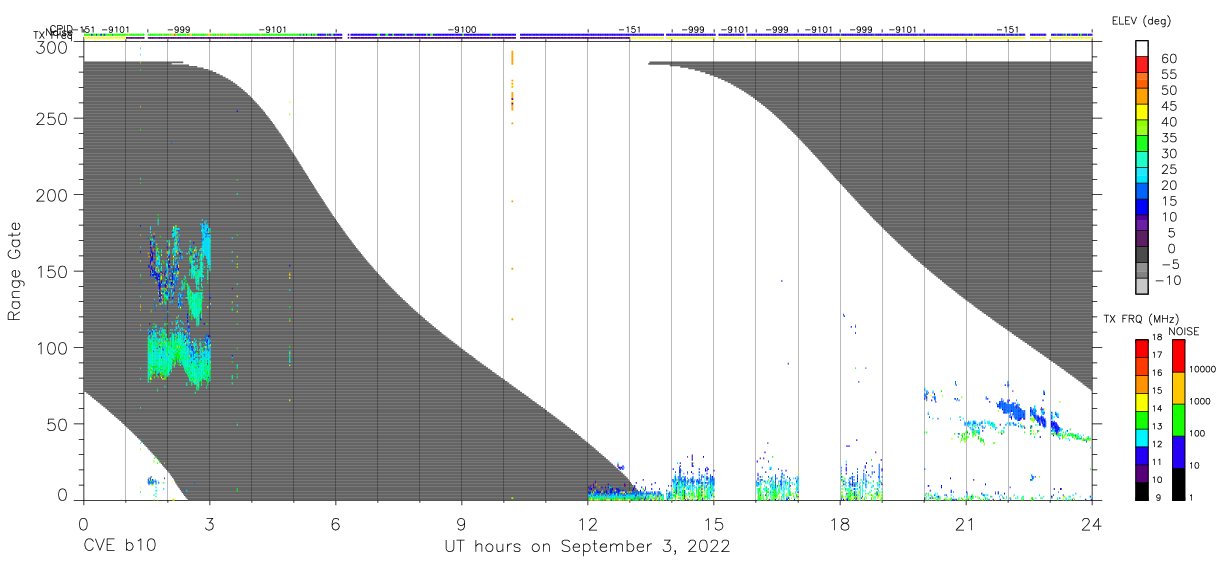Image resolution: width=1228 pixels, height=567 pixels.
Task: Click the 'NOISE' legend title
Action: (1184, 331)
